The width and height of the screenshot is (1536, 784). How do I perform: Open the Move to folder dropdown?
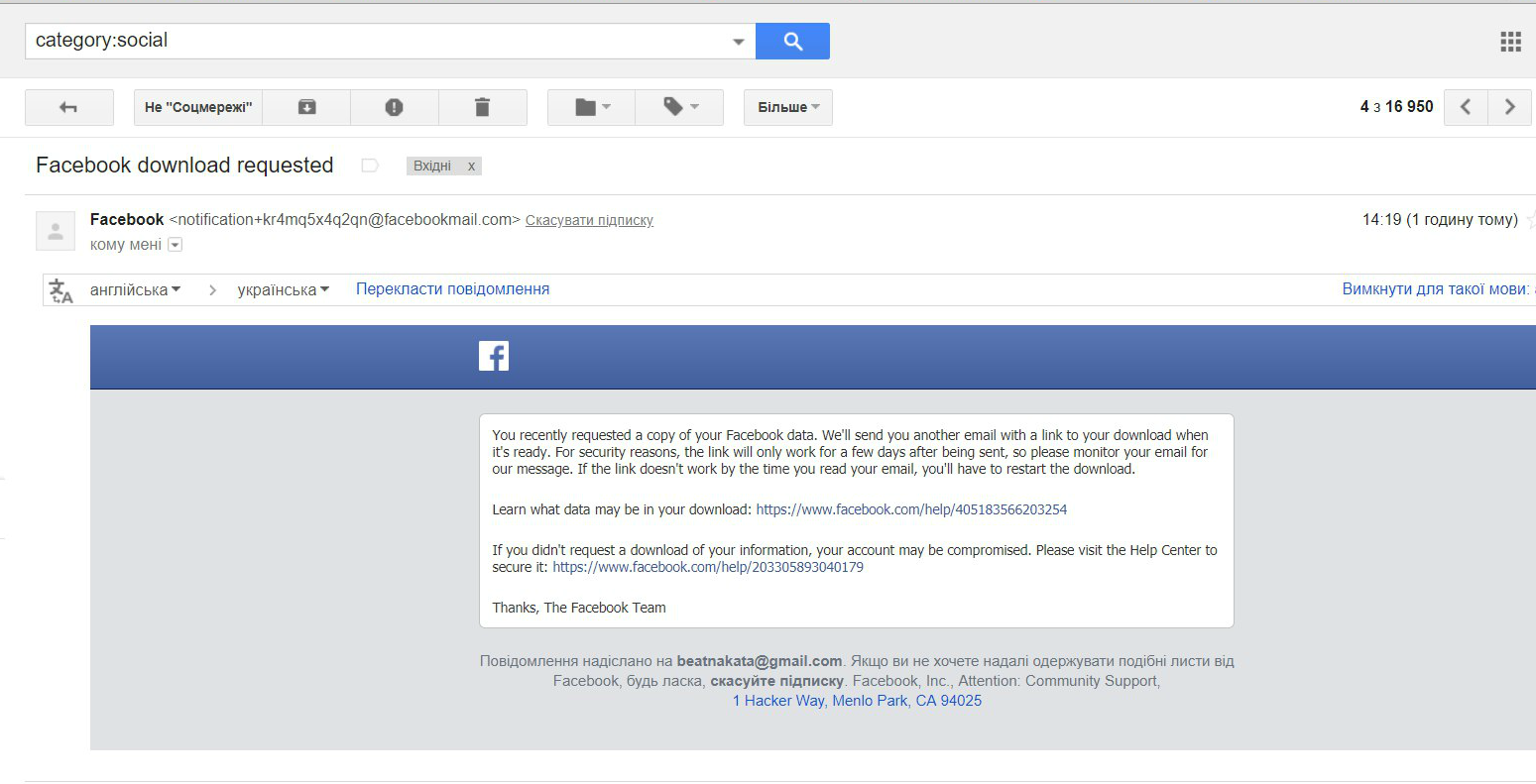(x=591, y=107)
